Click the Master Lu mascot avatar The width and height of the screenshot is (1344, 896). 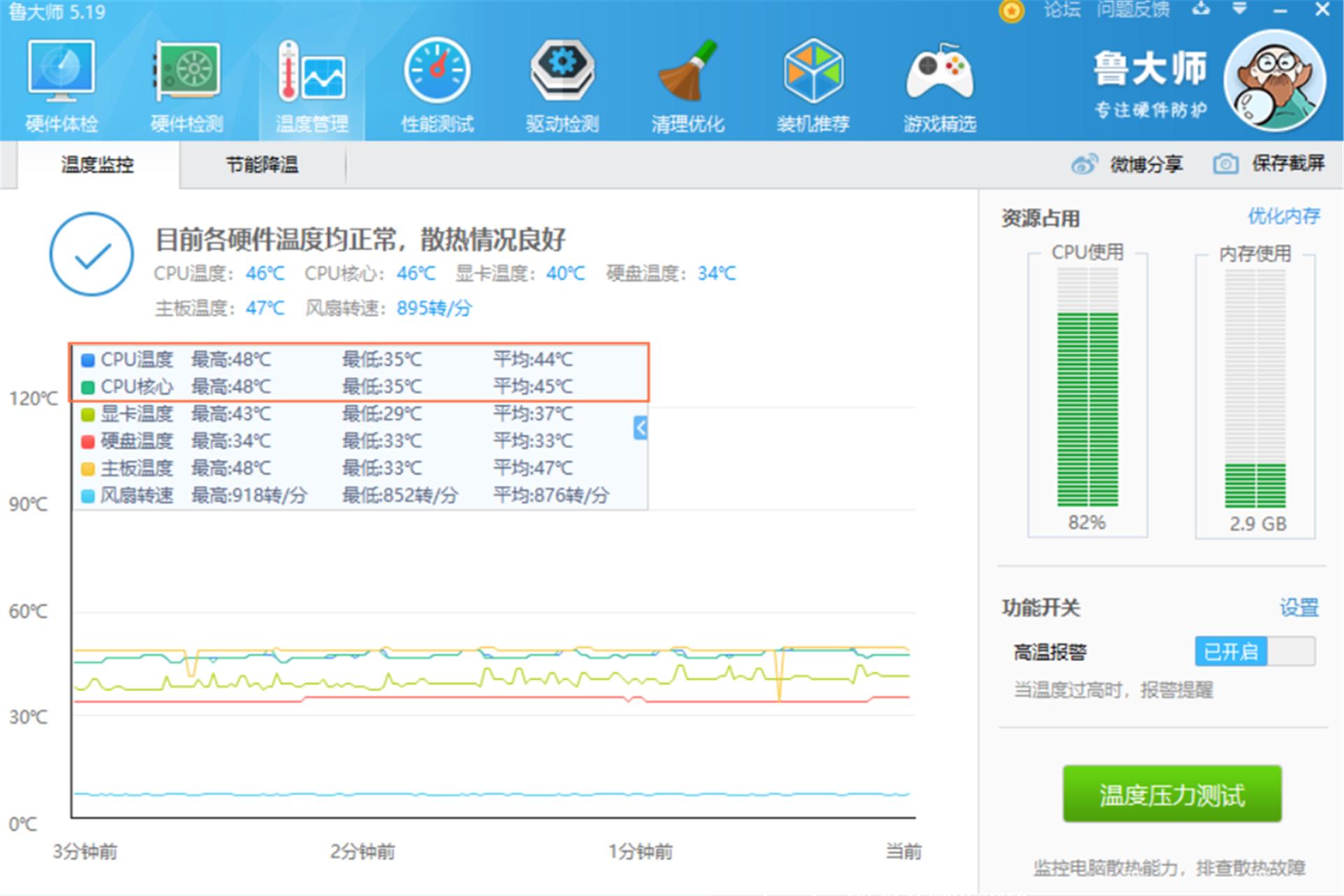coord(1275,80)
